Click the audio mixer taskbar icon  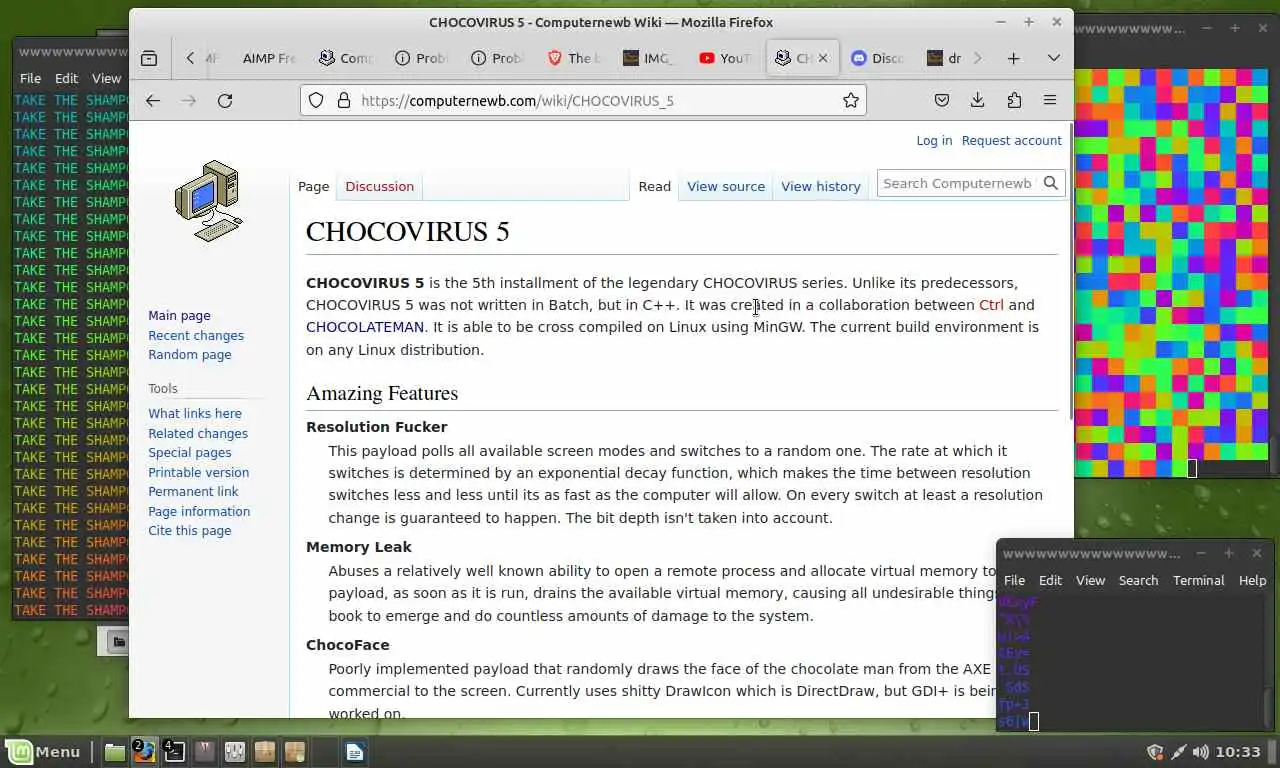[235, 751]
